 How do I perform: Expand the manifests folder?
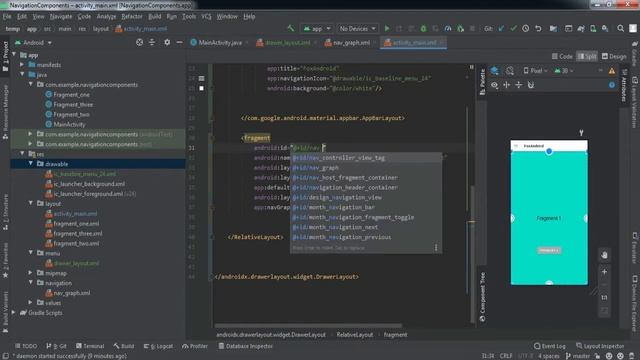[22, 65]
